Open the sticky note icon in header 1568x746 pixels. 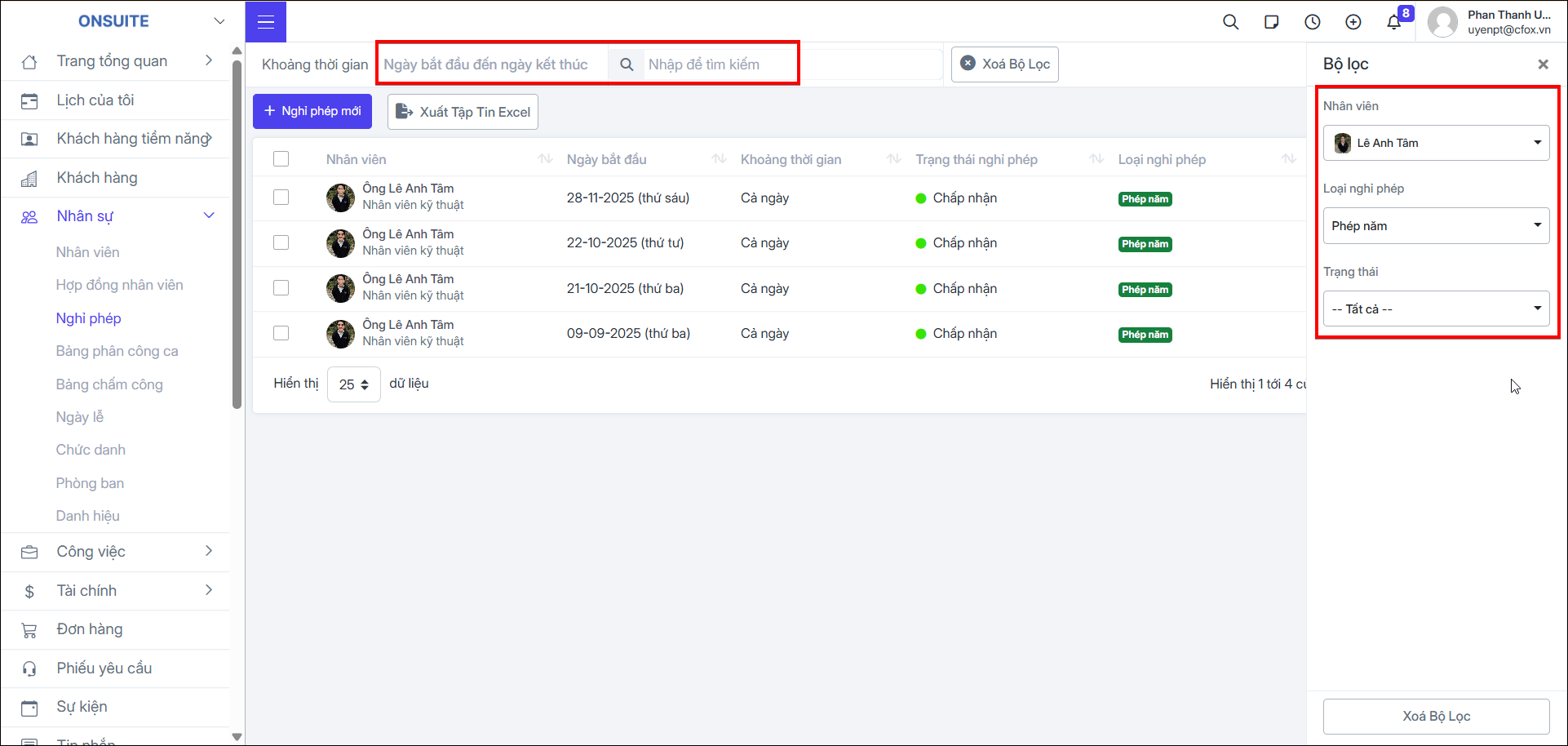pos(1272,22)
